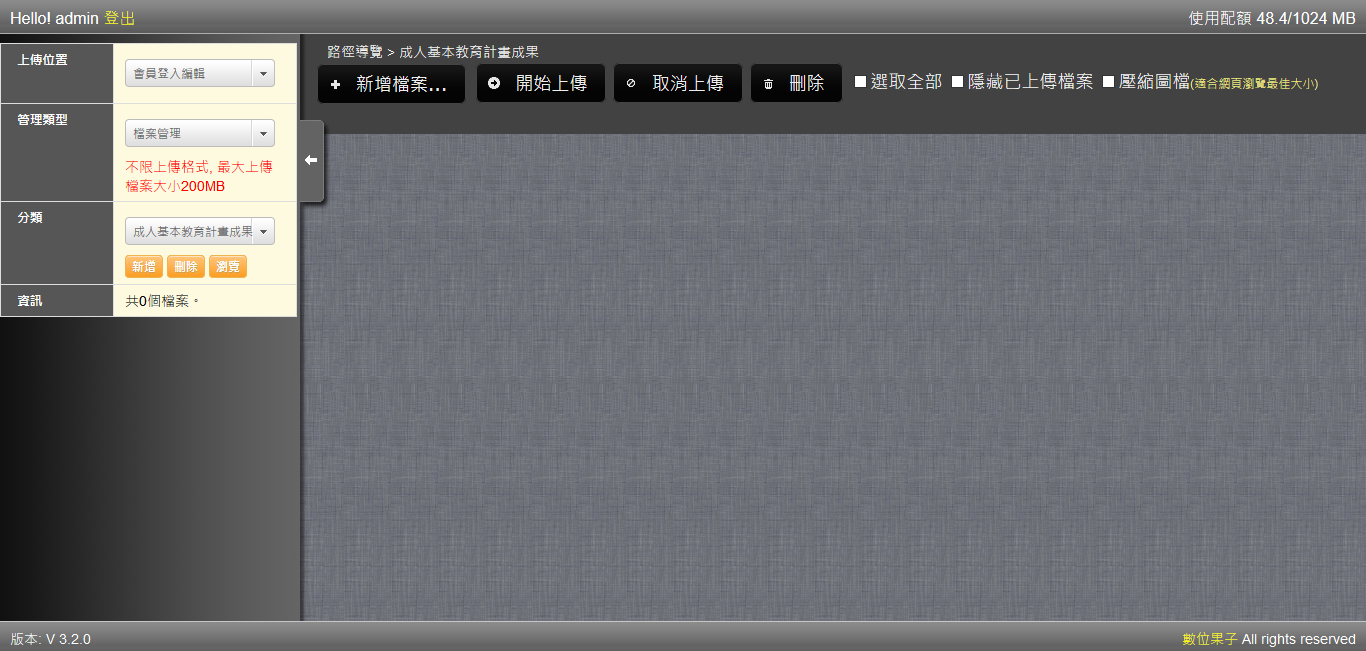1366x651 pixels.
Task: Collapse sidebar with left arrow handle
Action: [311, 160]
